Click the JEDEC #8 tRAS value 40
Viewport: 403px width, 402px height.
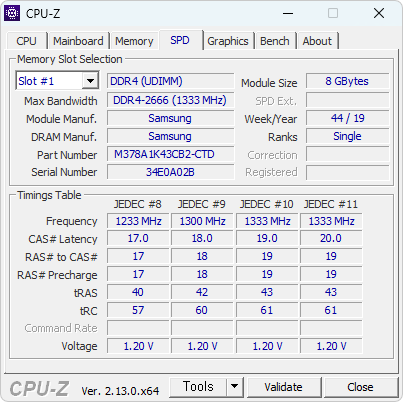[138, 293]
